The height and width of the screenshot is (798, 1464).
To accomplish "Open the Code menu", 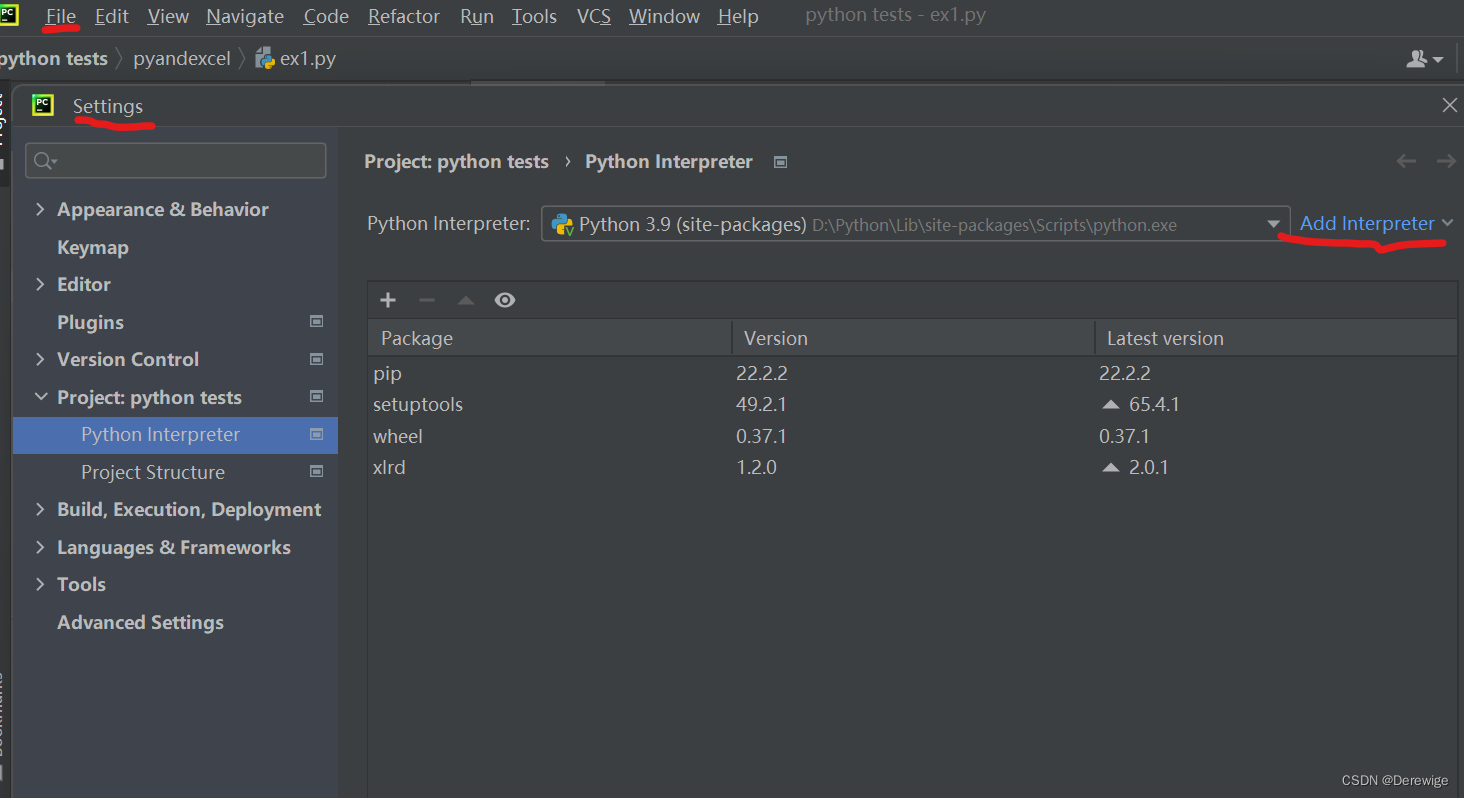I will click(x=326, y=16).
